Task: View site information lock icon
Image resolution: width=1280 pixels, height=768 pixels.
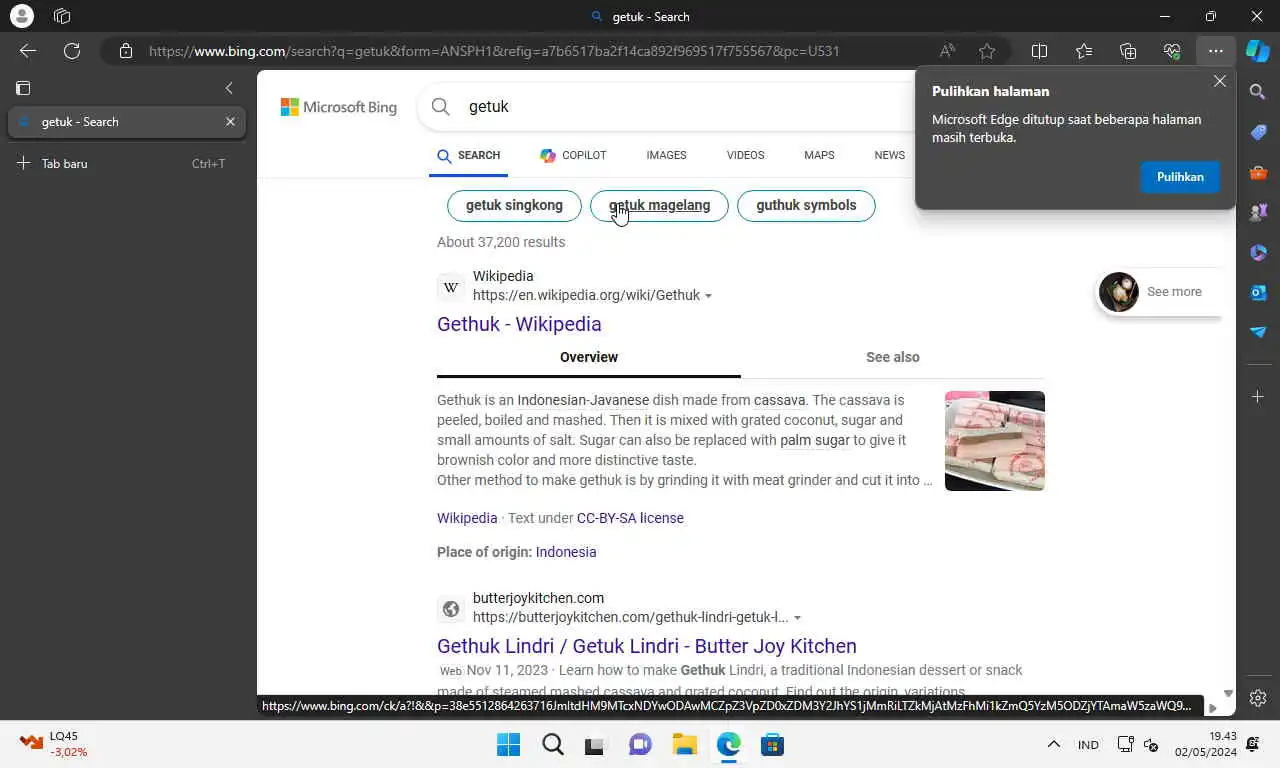Action: point(125,51)
